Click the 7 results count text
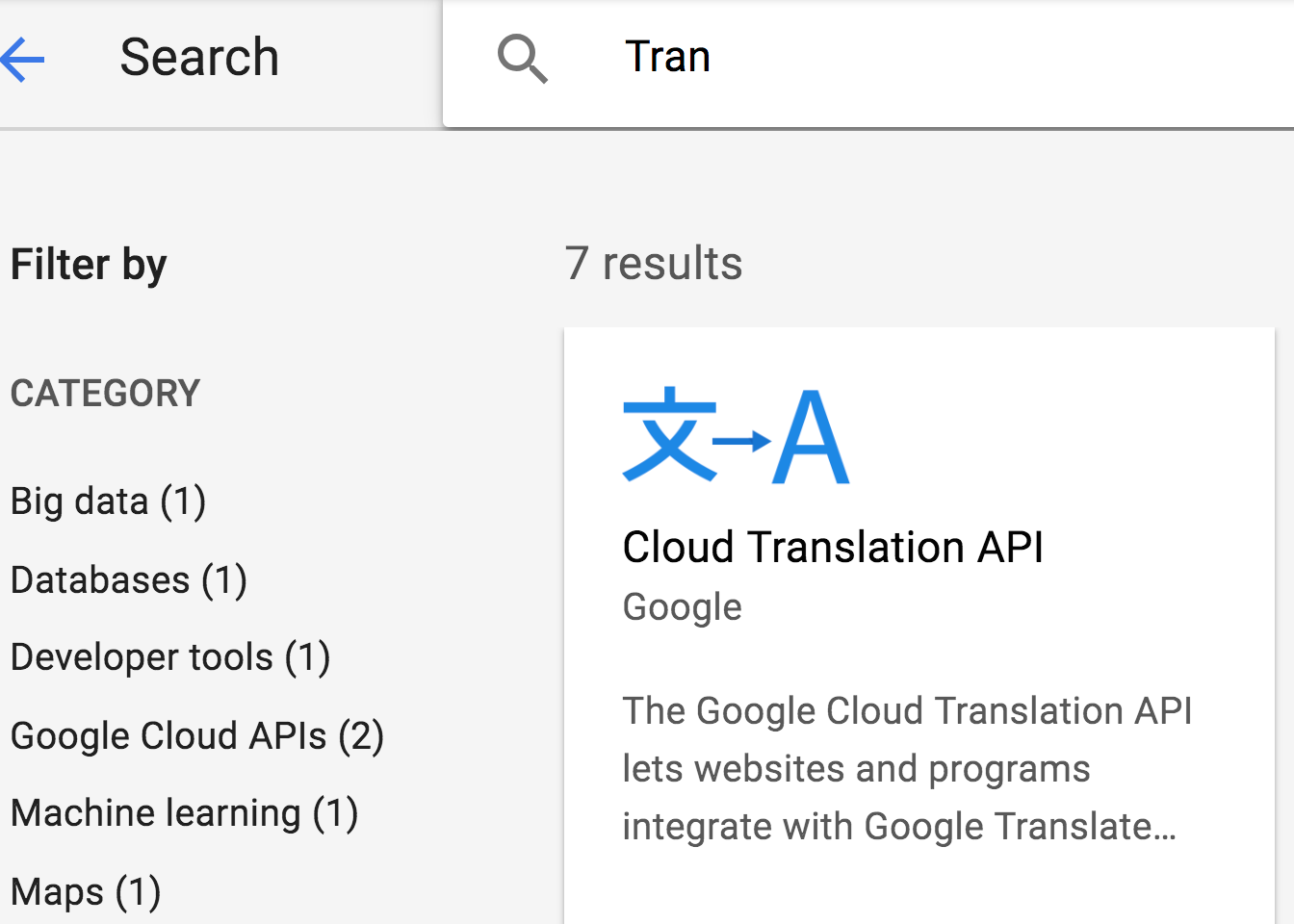This screenshot has height=924, width=1294. (x=654, y=263)
